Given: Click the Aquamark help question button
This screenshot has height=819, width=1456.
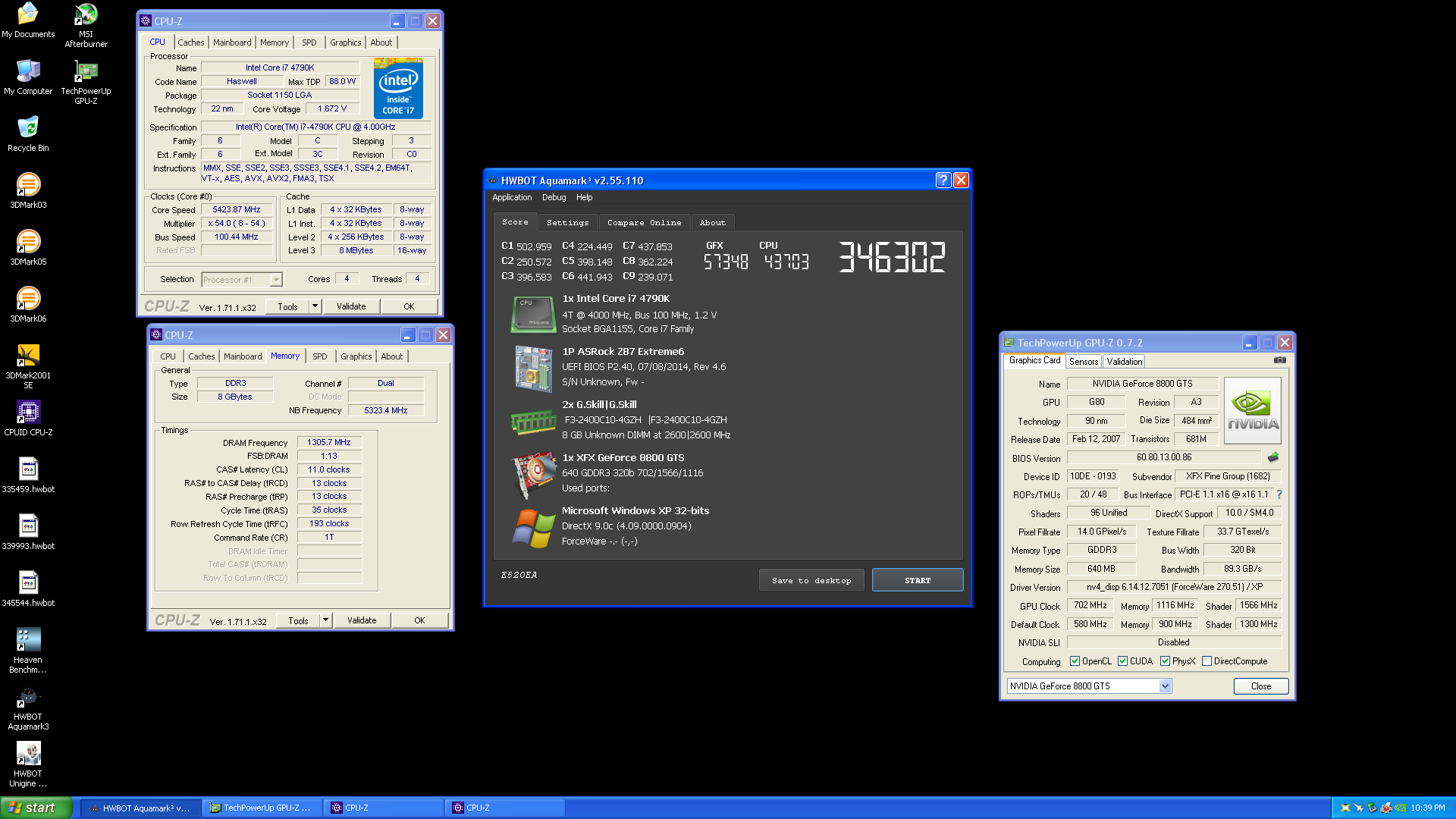Looking at the screenshot, I should pos(943,180).
